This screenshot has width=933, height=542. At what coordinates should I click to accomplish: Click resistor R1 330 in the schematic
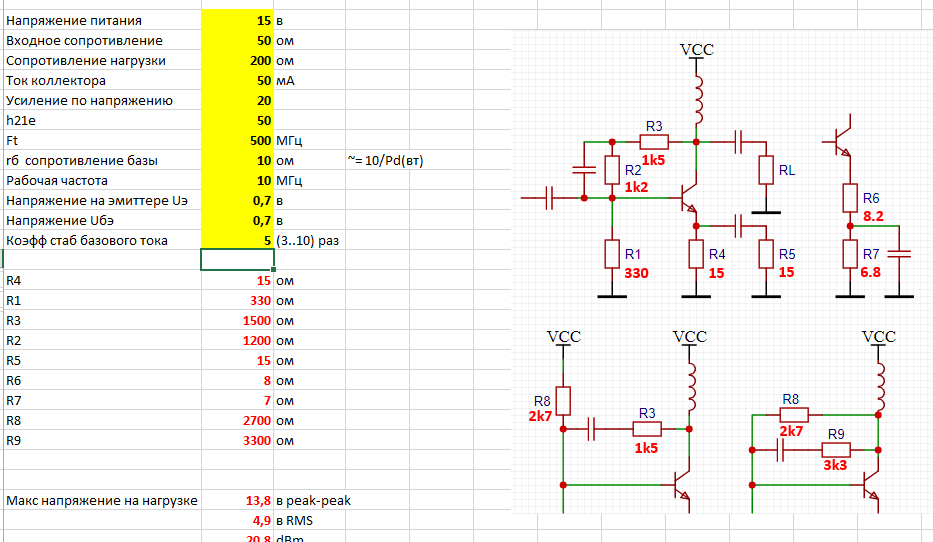(612, 254)
